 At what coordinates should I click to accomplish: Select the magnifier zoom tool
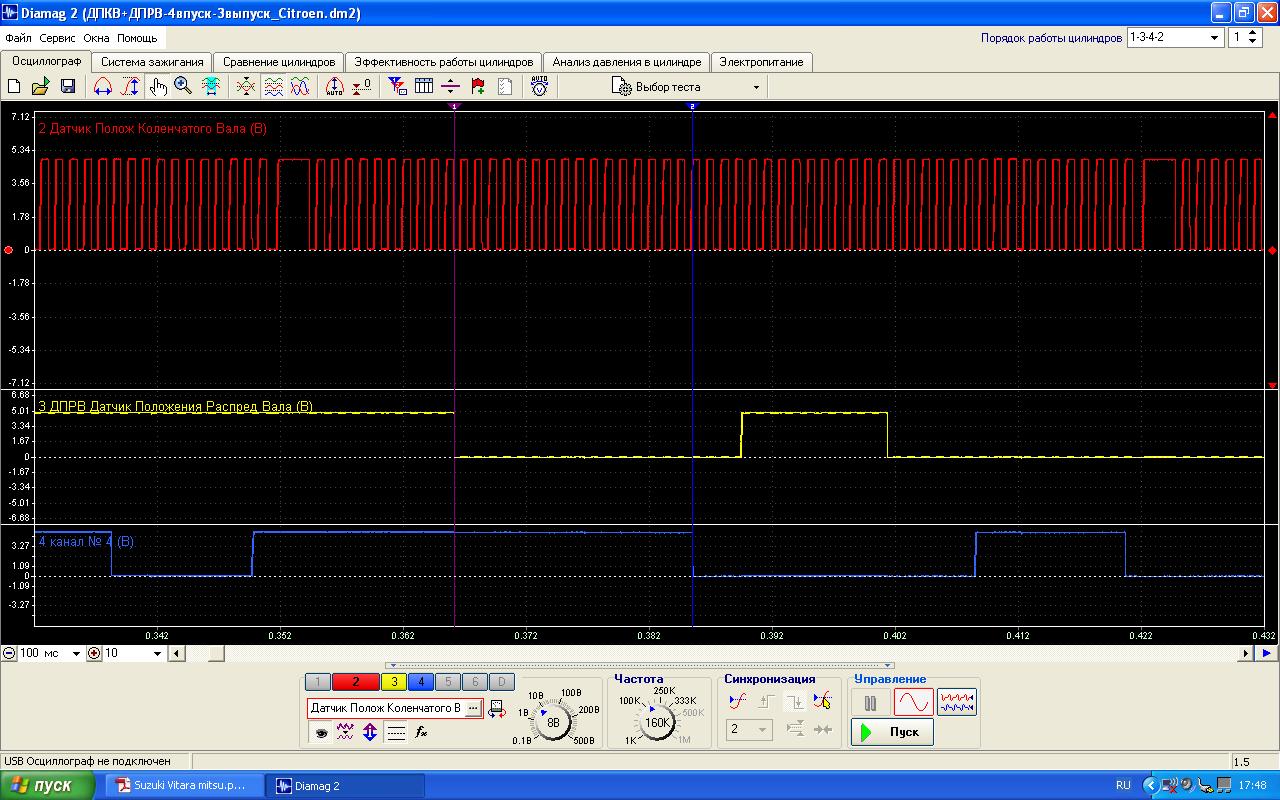click(x=183, y=87)
